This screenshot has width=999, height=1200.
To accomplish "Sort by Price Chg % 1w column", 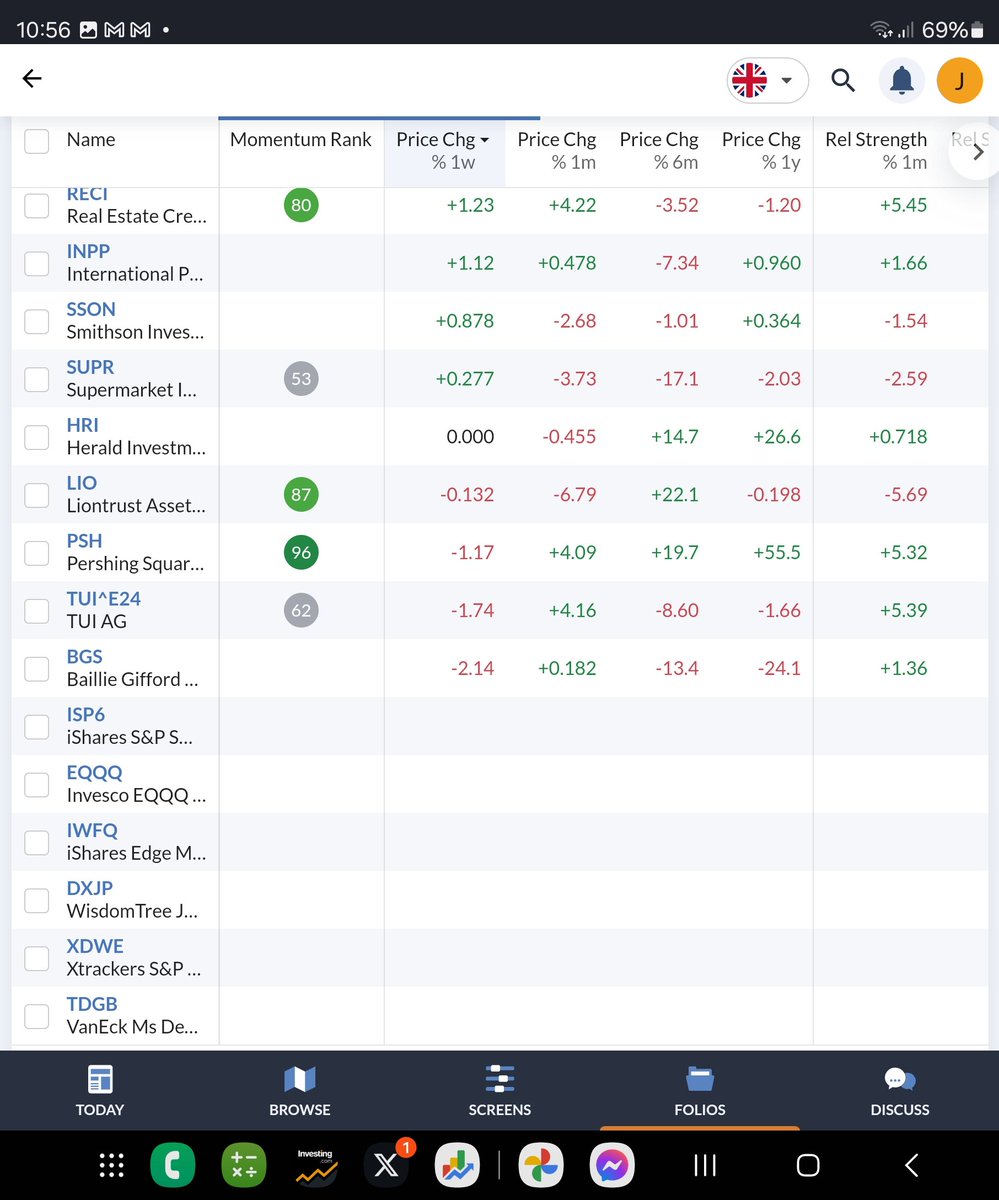I will 444,151.
